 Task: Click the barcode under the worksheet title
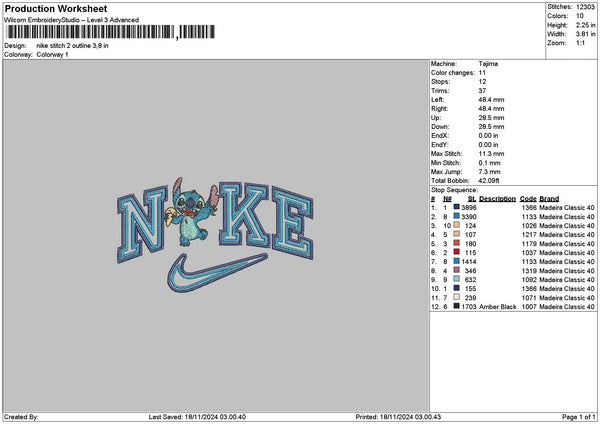coord(110,32)
